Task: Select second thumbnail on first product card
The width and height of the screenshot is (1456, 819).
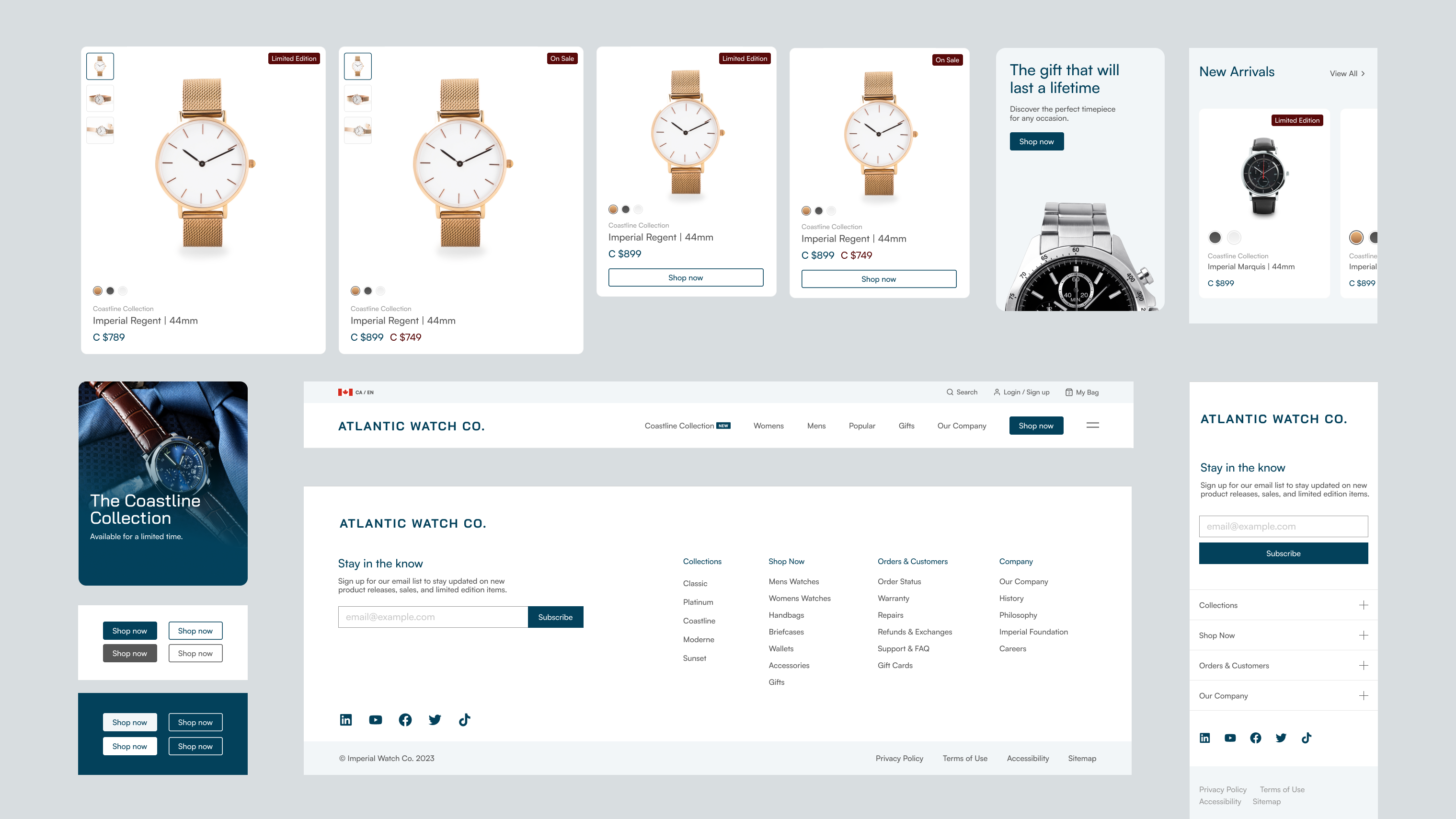Action: click(100, 99)
